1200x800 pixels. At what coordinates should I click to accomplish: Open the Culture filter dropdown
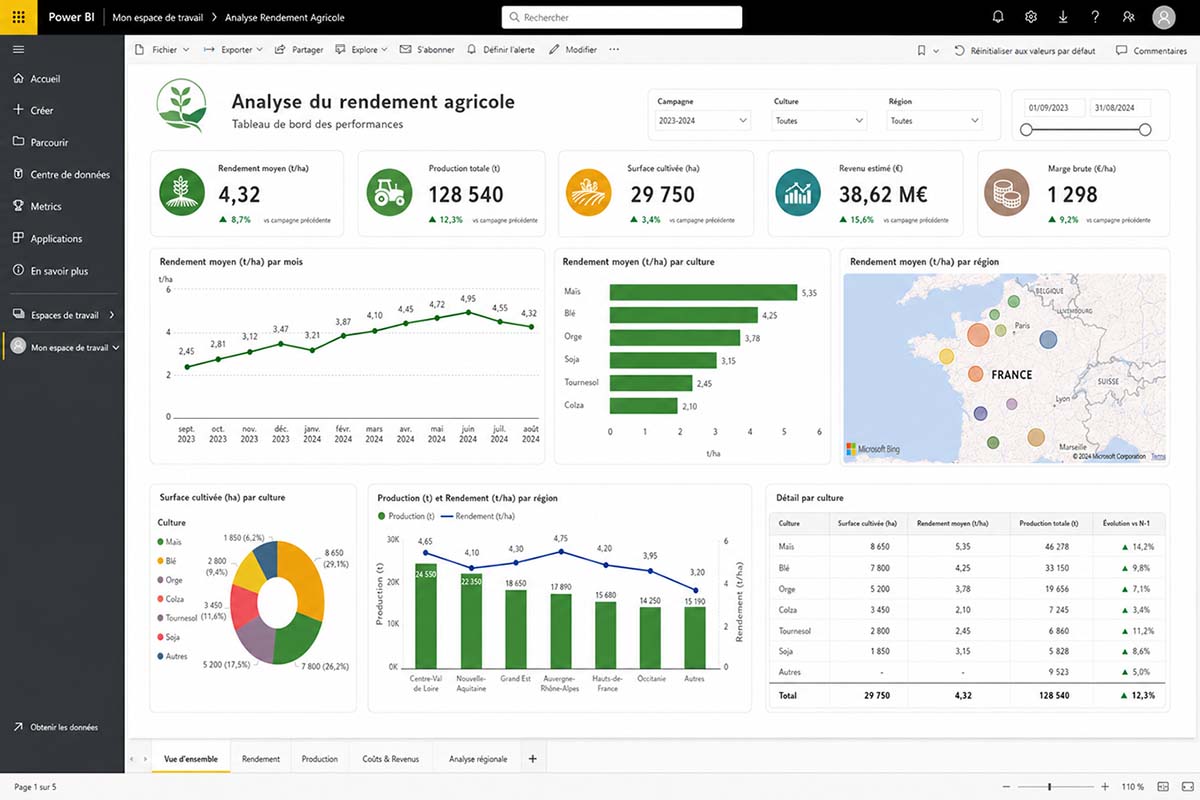819,121
